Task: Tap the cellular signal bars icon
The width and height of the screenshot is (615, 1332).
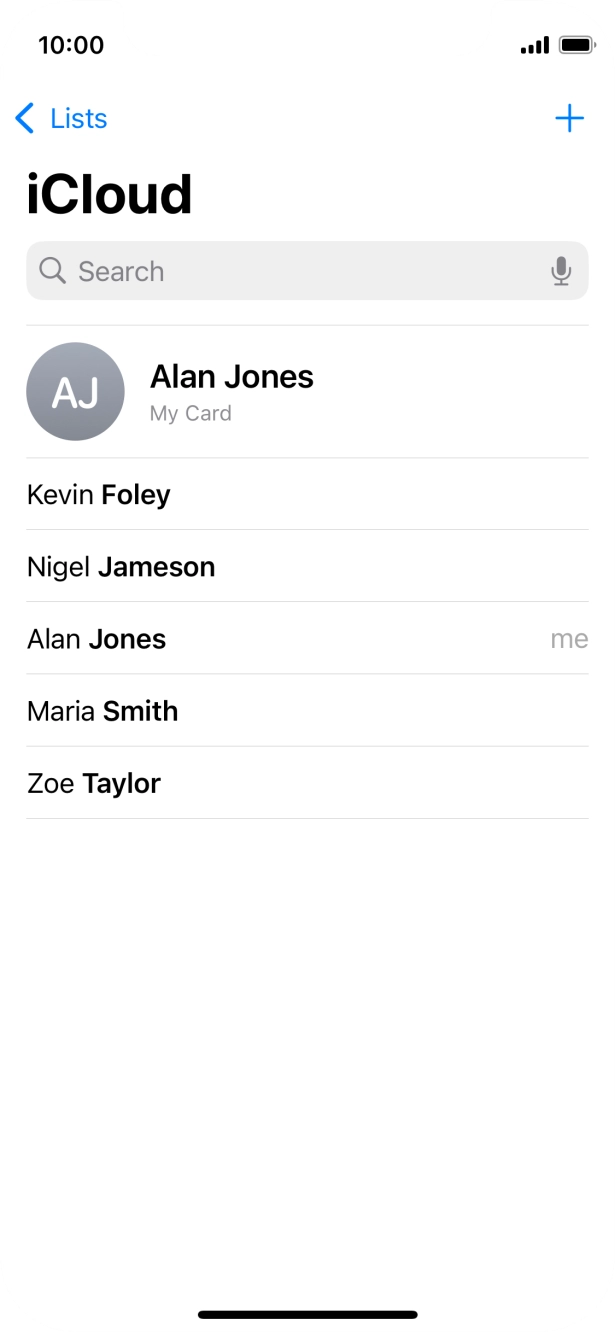Action: click(535, 46)
